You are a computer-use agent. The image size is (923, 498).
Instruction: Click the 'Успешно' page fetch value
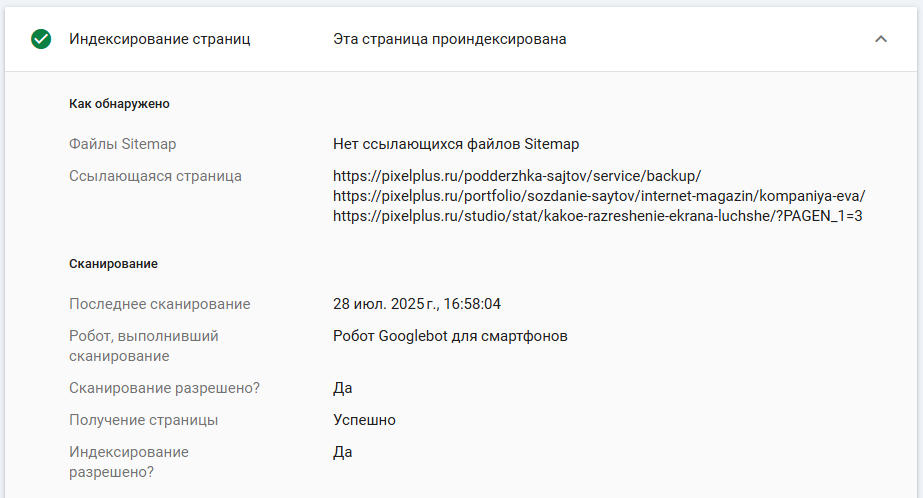point(364,420)
